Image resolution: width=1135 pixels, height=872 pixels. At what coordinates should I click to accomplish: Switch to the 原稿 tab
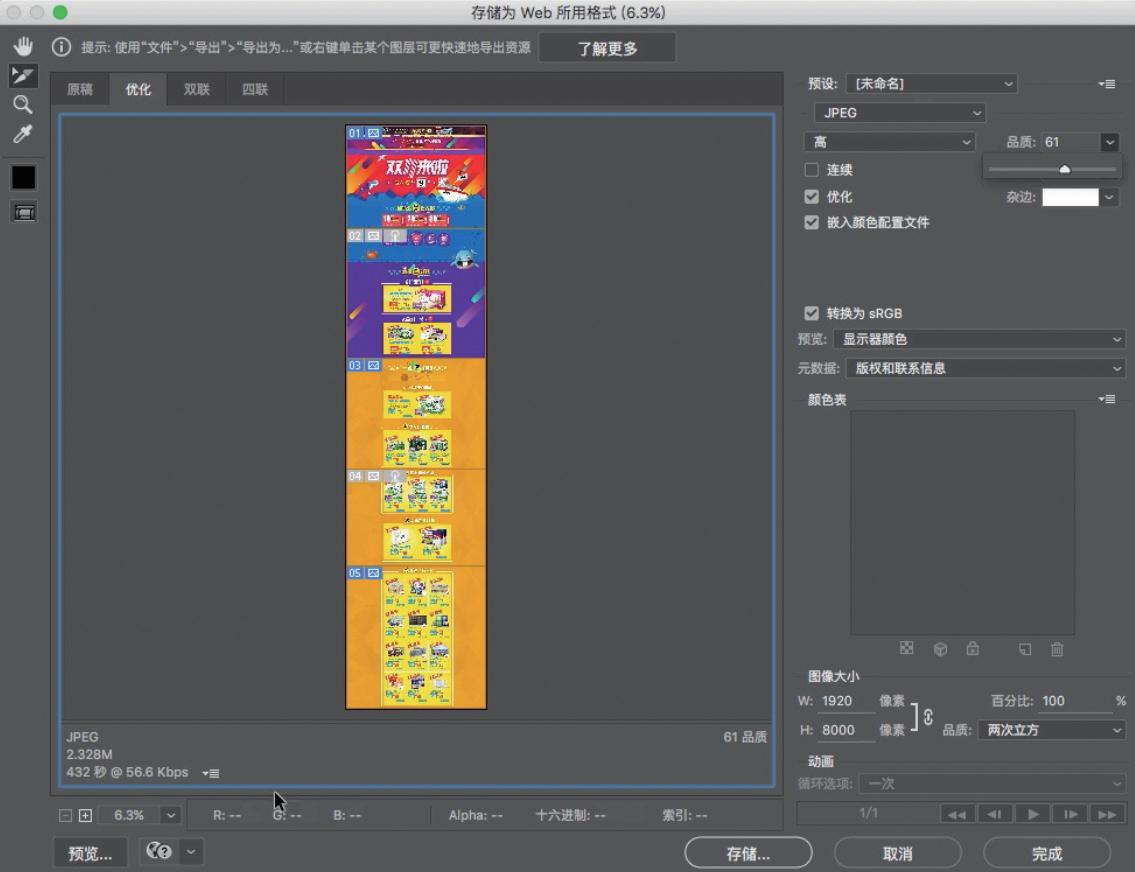[x=80, y=90]
